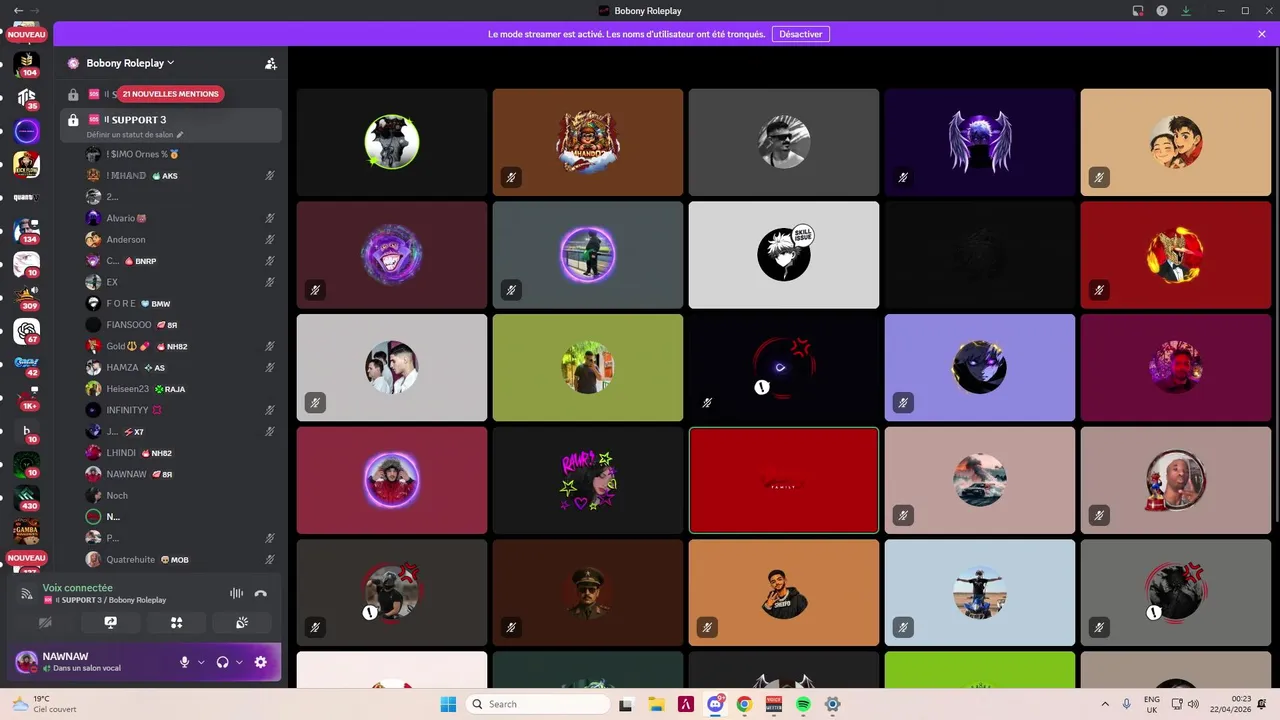Viewport: 1280px width, 720px height.
Task: Open the server with 67 badge
Action: (27, 331)
